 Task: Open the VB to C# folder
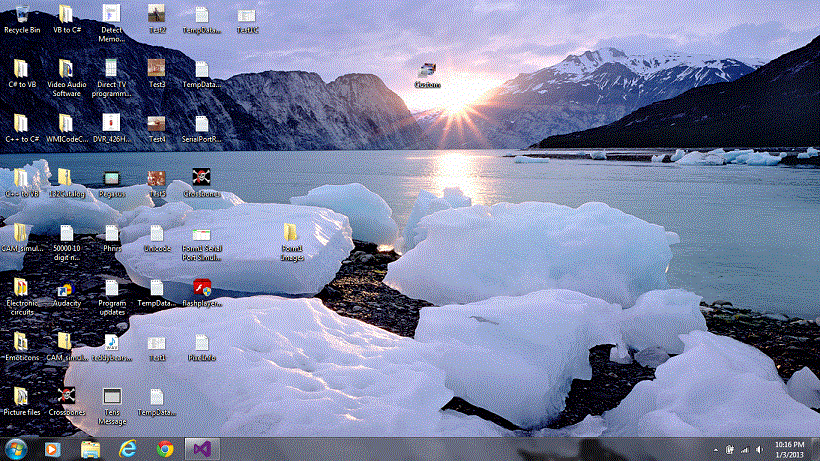pyautogui.click(x=66, y=20)
